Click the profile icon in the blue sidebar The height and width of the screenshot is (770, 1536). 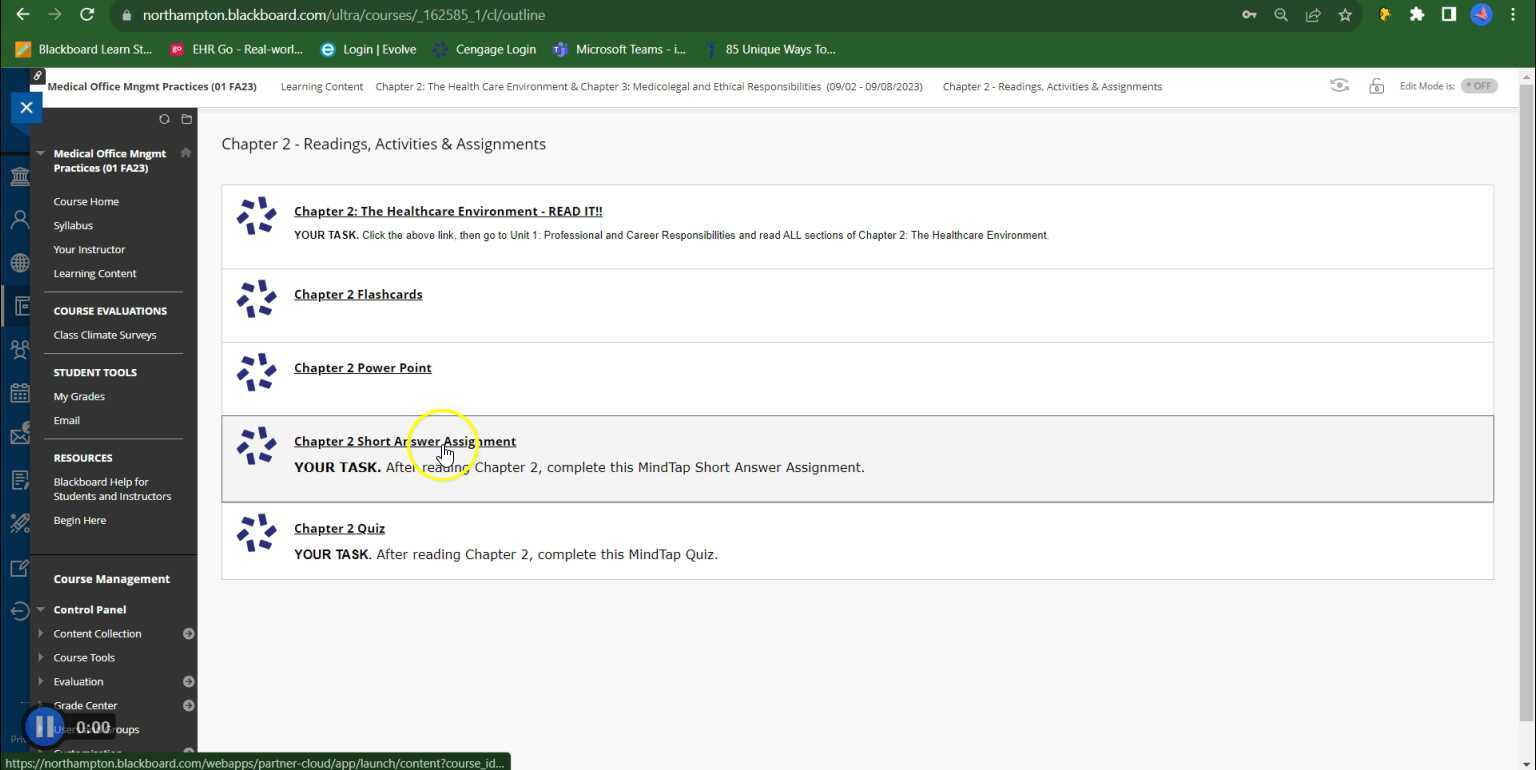20,218
